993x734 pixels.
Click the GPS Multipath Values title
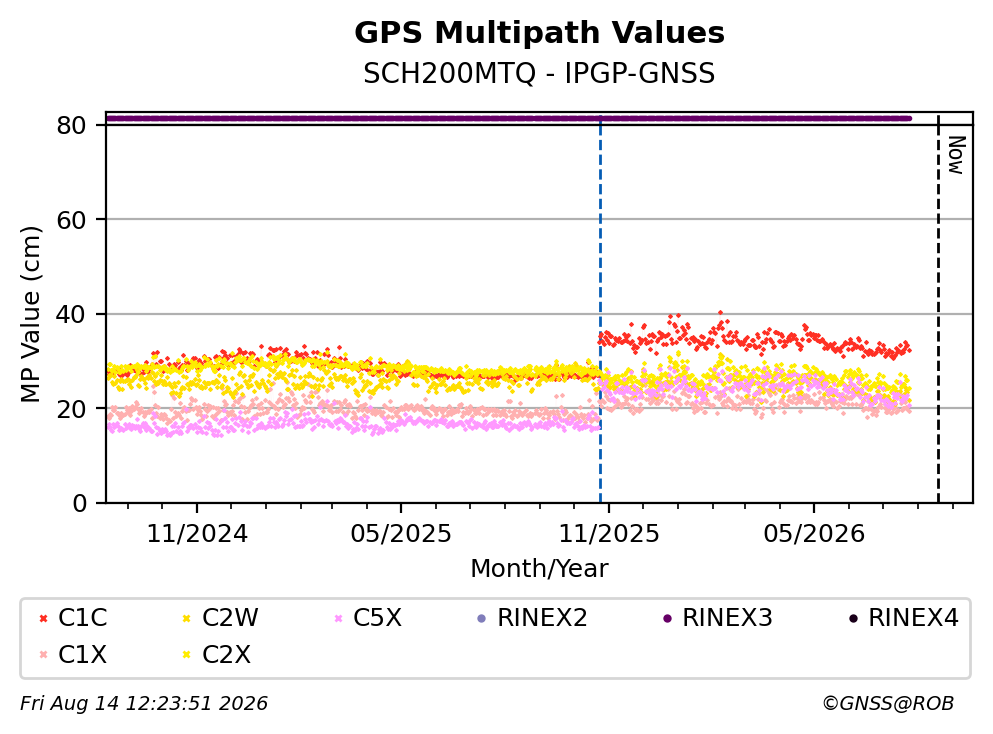[539, 33]
